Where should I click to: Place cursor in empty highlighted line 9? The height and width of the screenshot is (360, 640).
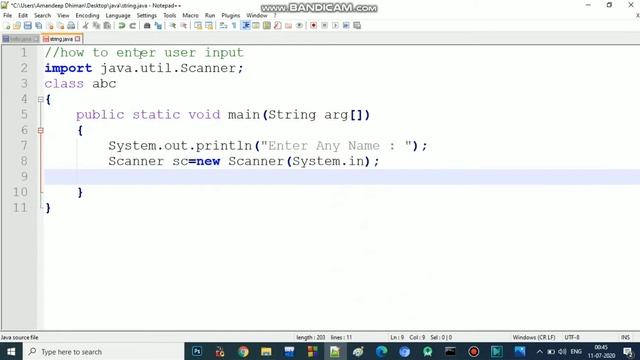(342, 177)
